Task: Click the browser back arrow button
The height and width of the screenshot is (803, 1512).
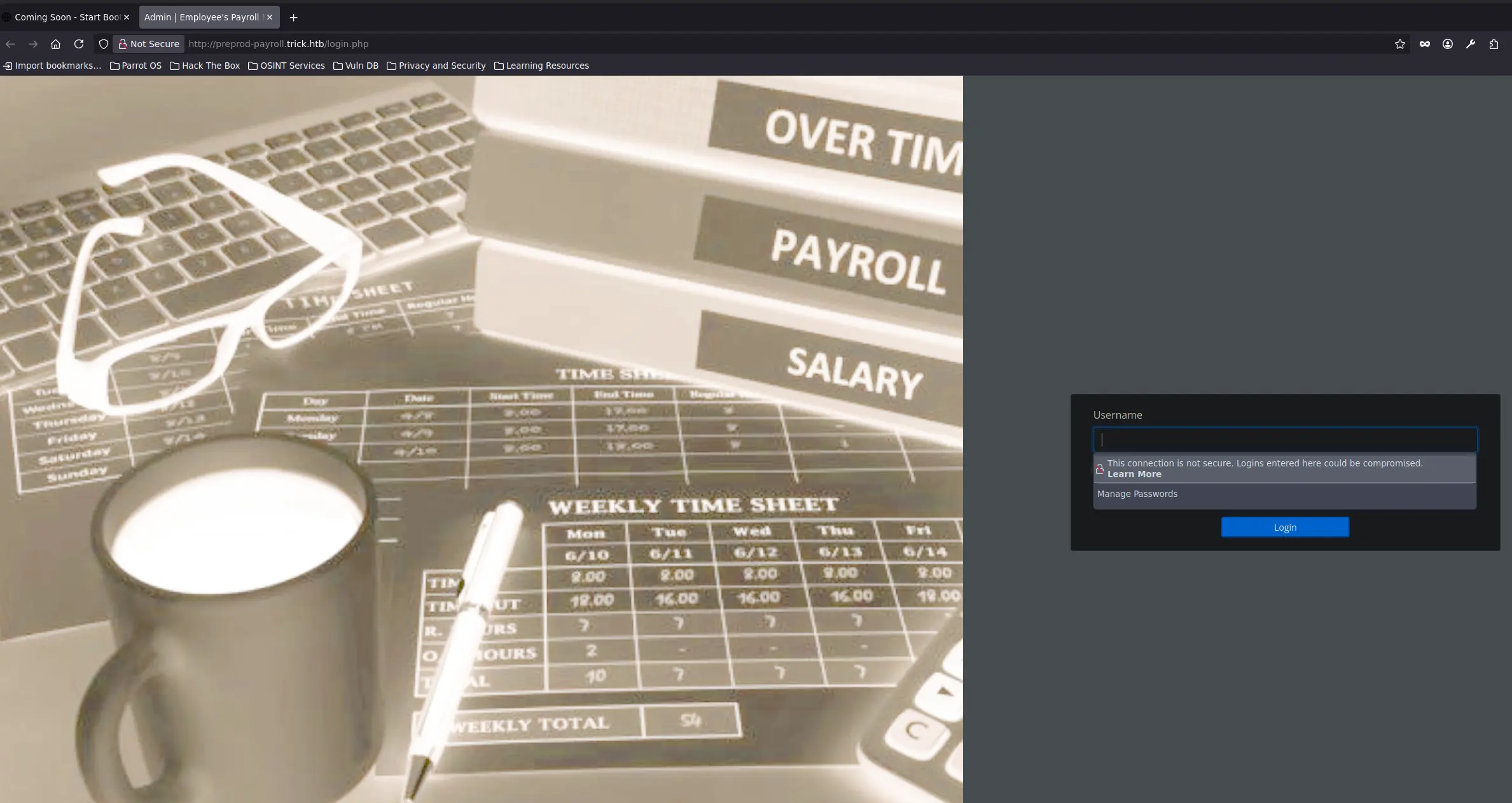Action: 10,44
